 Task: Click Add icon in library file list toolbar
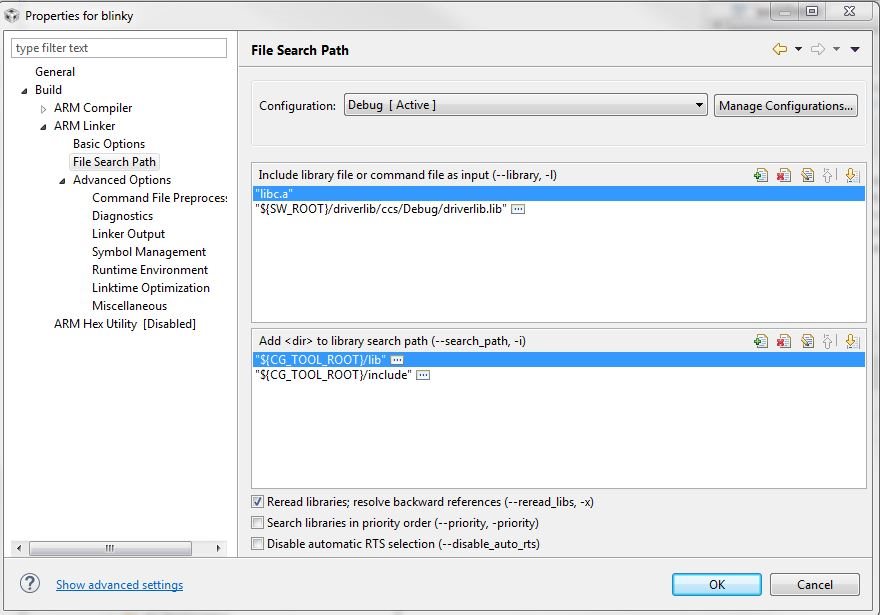coord(761,175)
